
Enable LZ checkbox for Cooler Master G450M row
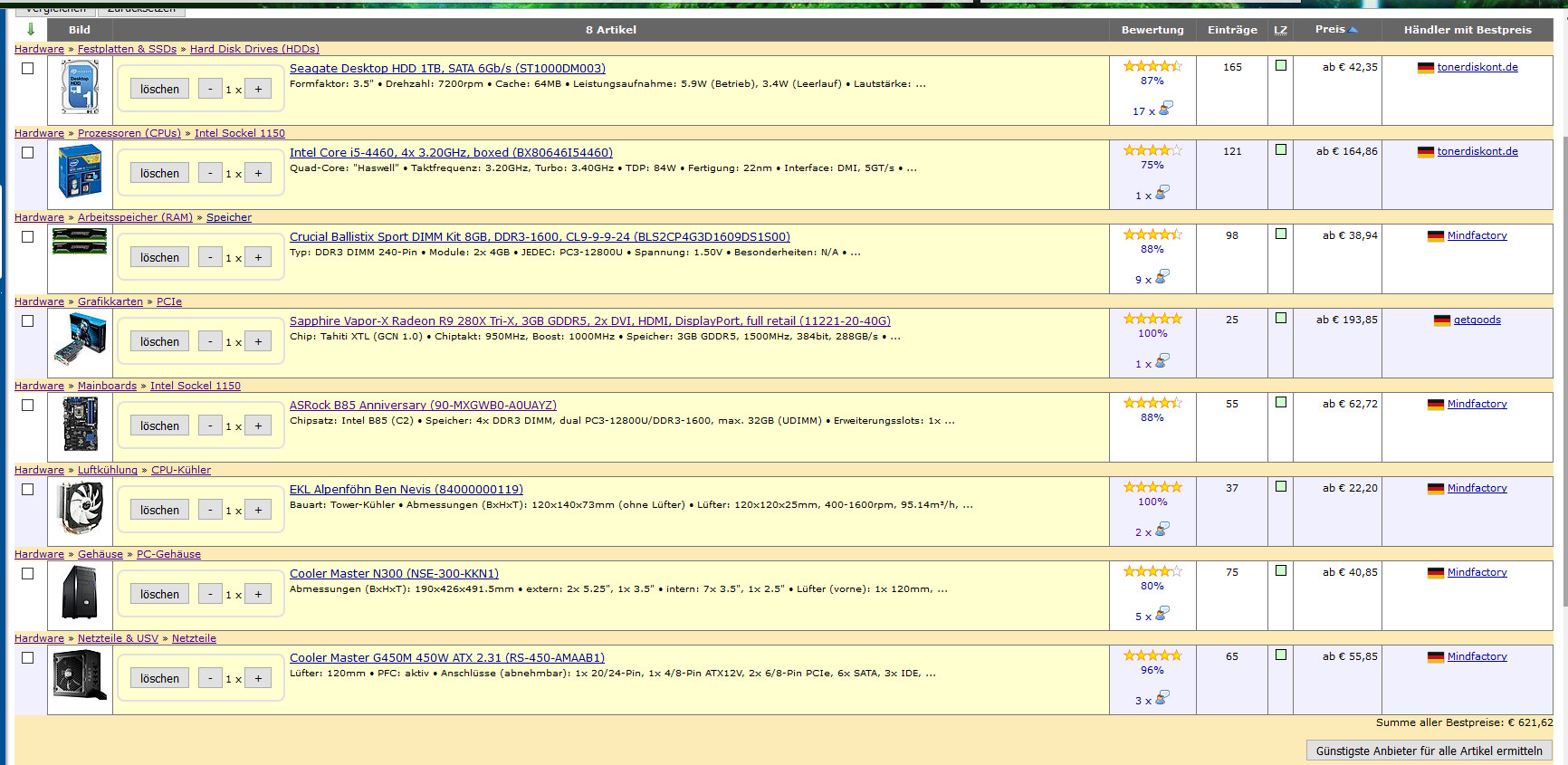[1281, 655]
